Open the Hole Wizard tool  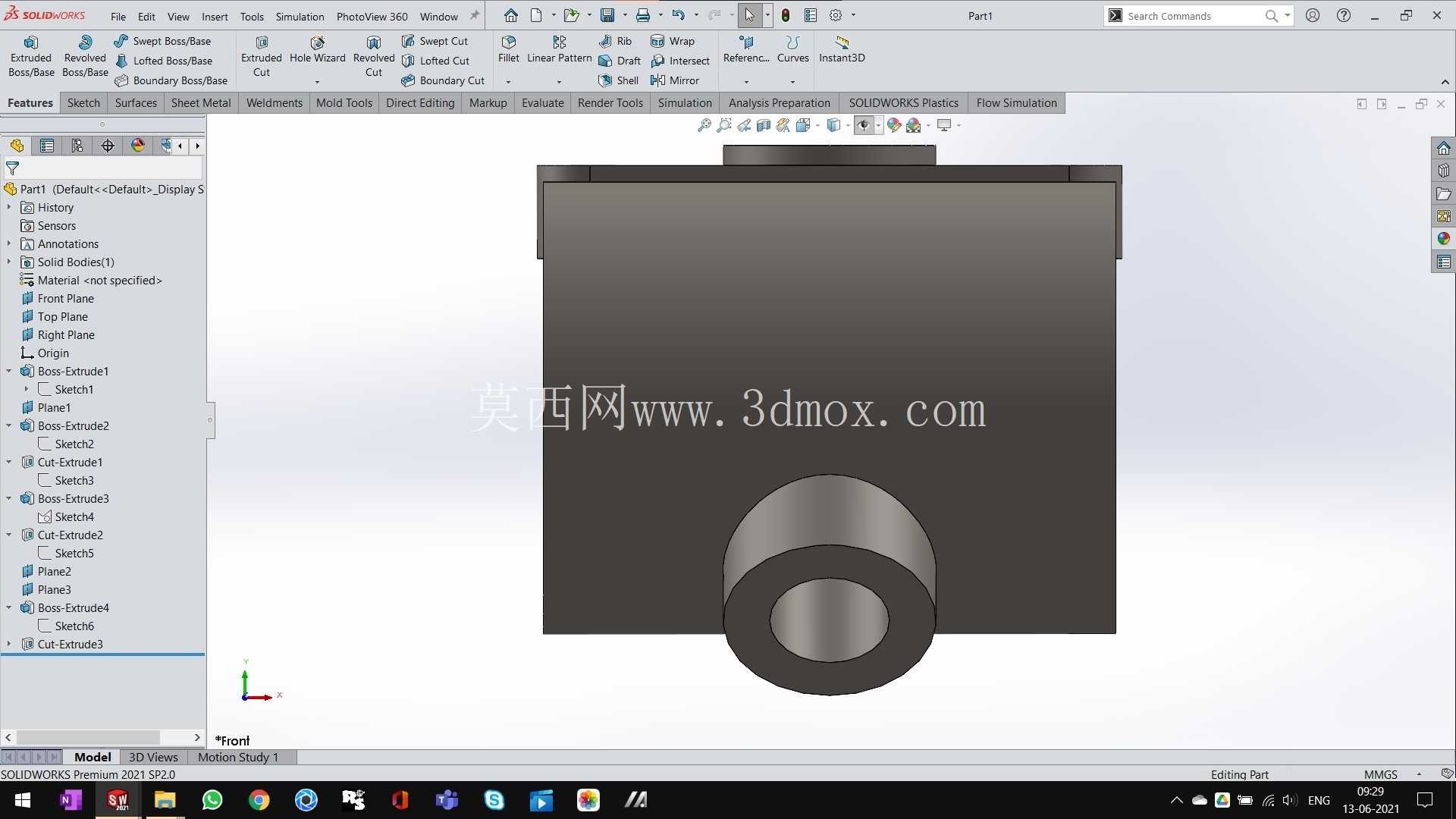tap(317, 50)
